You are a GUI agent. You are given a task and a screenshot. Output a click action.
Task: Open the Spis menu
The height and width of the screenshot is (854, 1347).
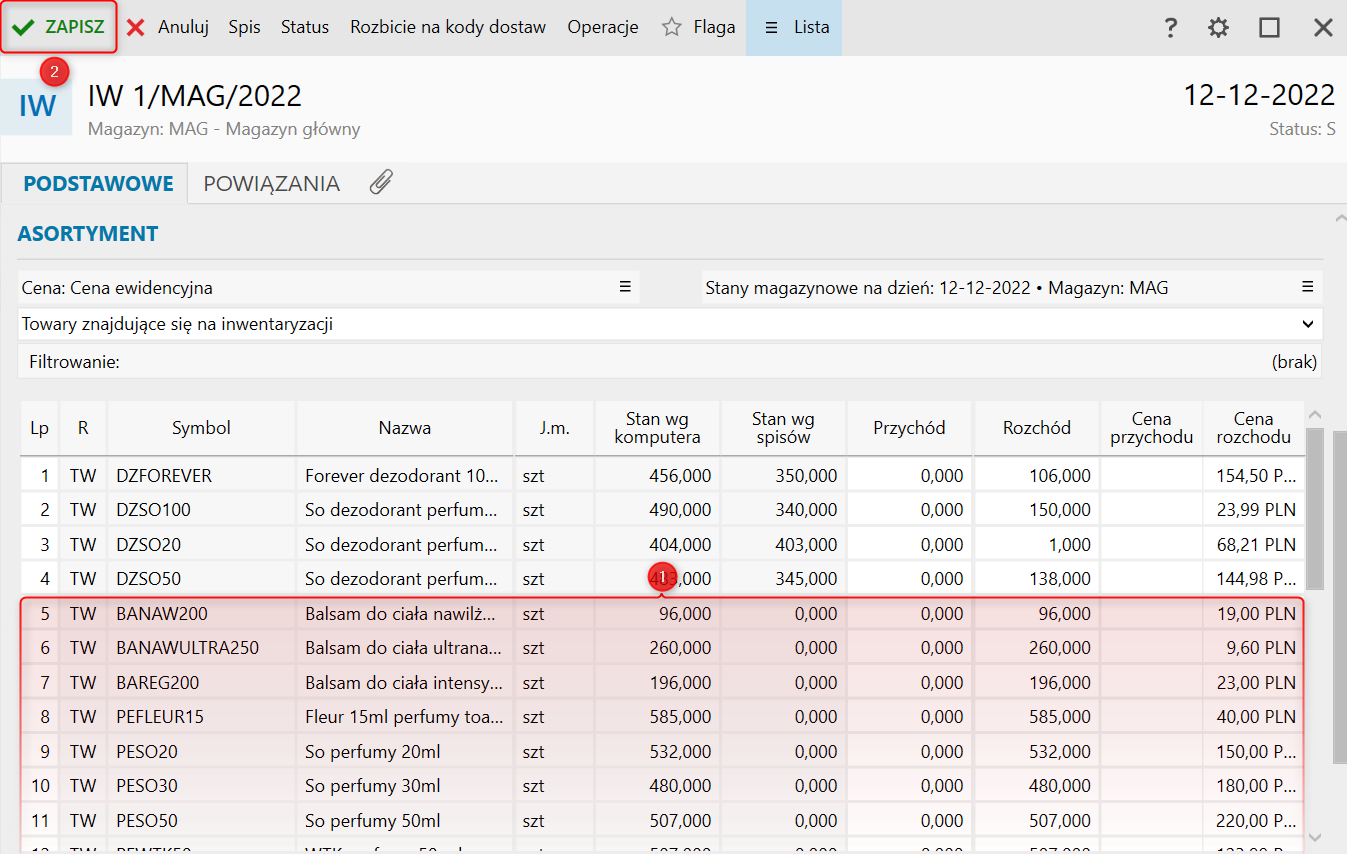pos(244,27)
